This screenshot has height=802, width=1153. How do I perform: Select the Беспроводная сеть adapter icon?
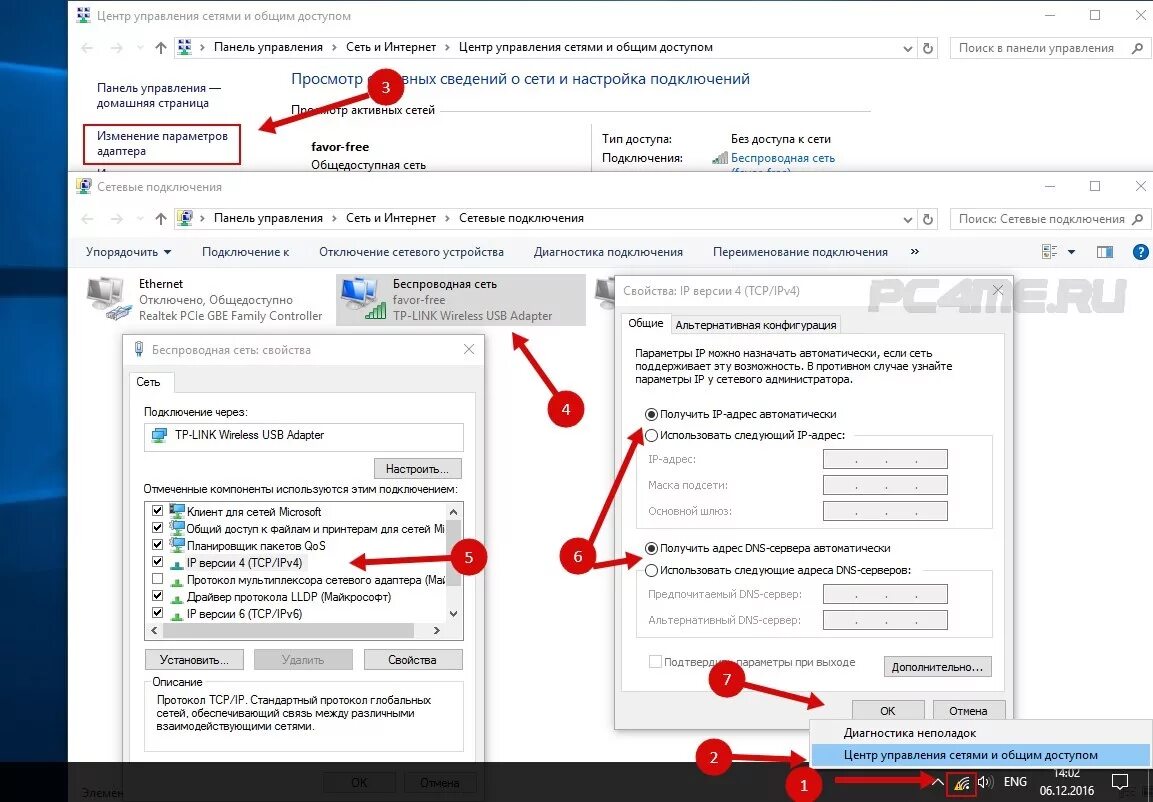[363, 298]
